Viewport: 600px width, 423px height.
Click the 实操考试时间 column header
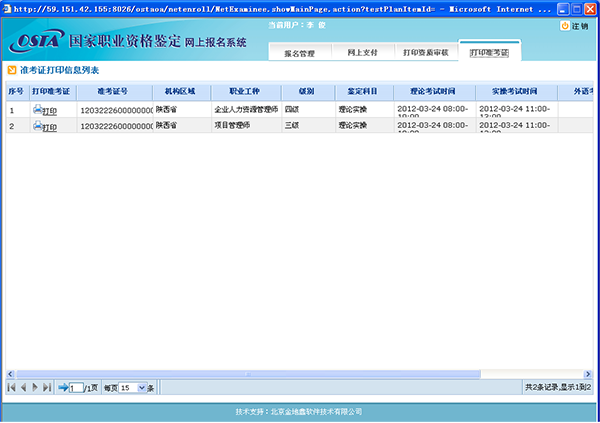515,91
